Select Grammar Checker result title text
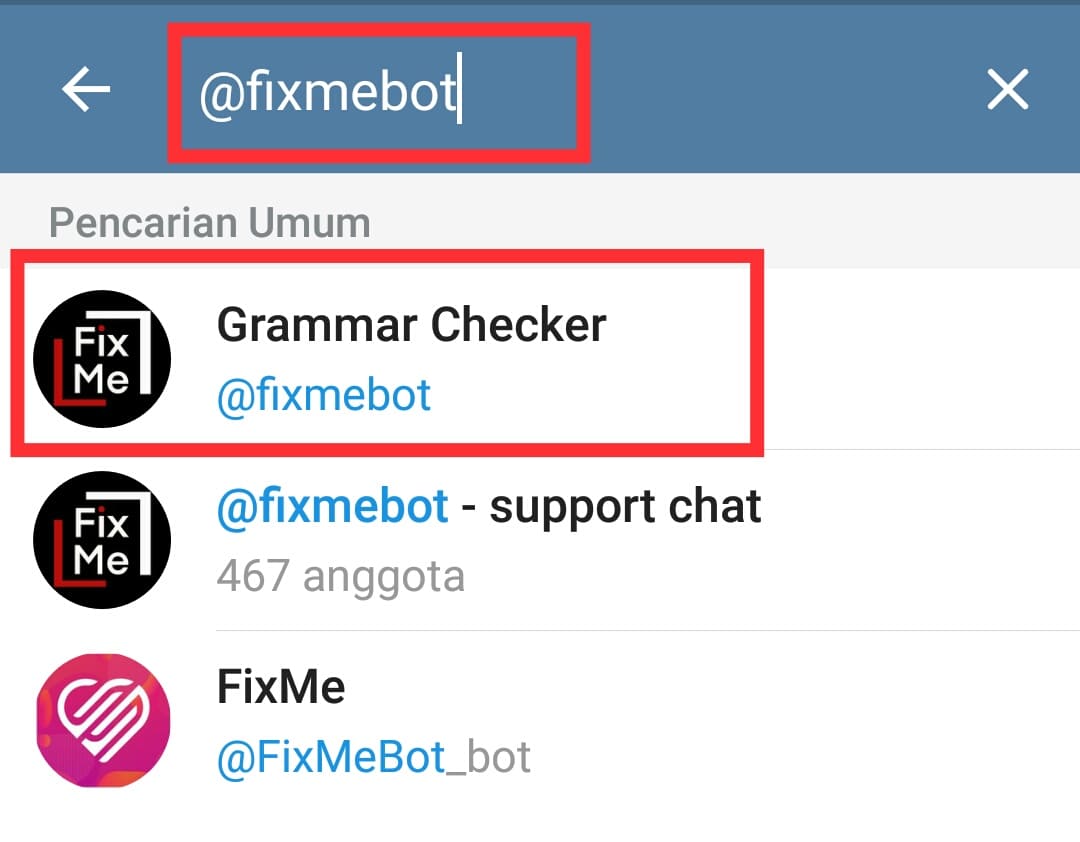1080x842 pixels. [x=412, y=323]
